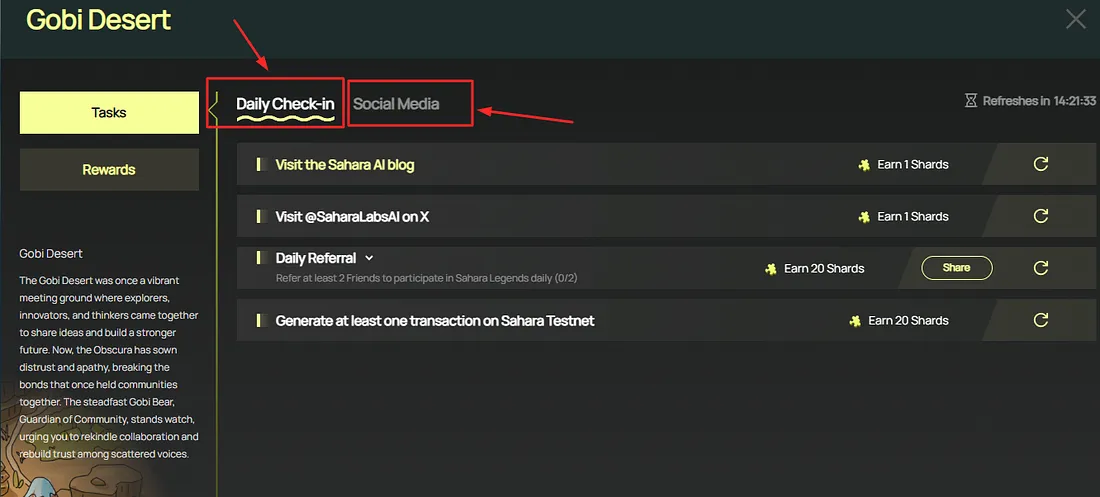Open the Rewards section

[109, 169]
